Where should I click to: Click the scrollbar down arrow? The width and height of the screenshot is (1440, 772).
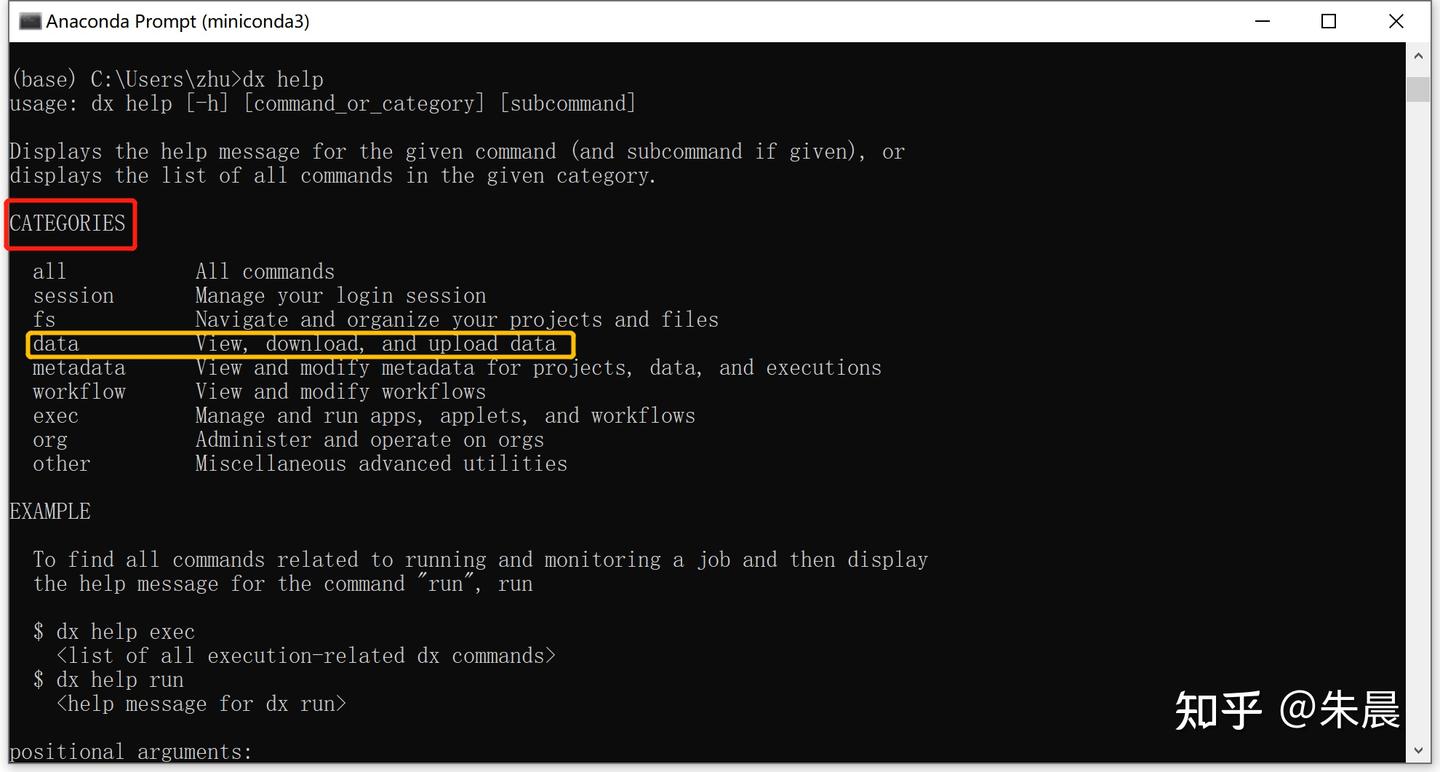click(1418, 749)
